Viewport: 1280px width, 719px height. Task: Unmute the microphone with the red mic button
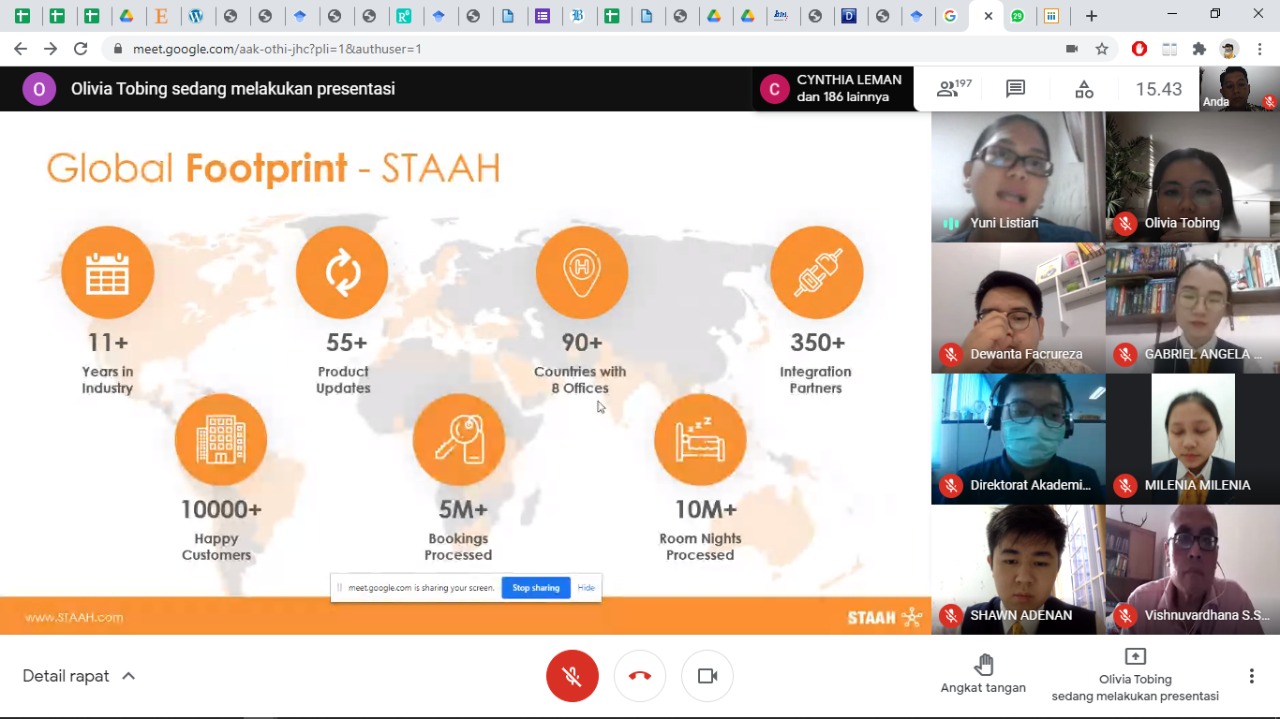click(x=572, y=676)
